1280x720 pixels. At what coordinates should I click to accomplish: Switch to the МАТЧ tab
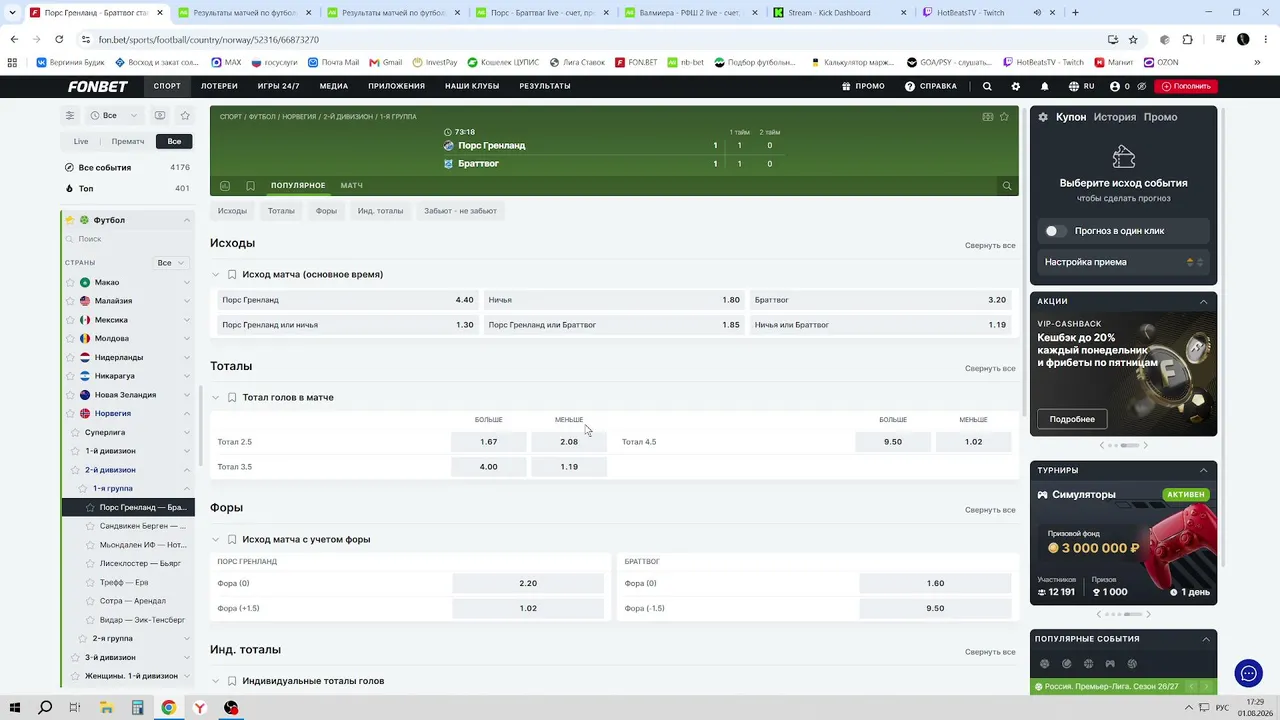(x=351, y=186)
